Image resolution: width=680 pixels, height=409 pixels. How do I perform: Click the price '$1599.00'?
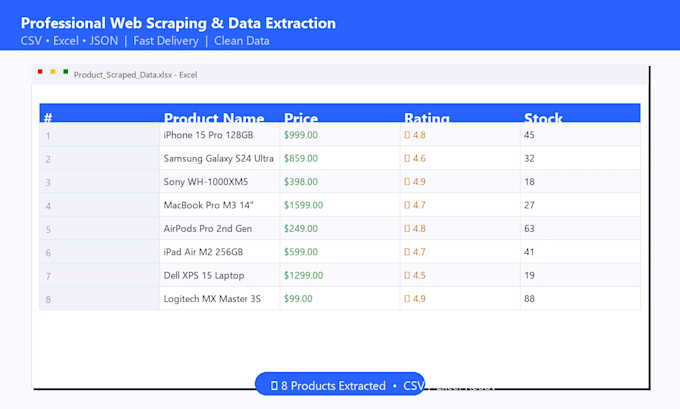[x=303, y=205]
